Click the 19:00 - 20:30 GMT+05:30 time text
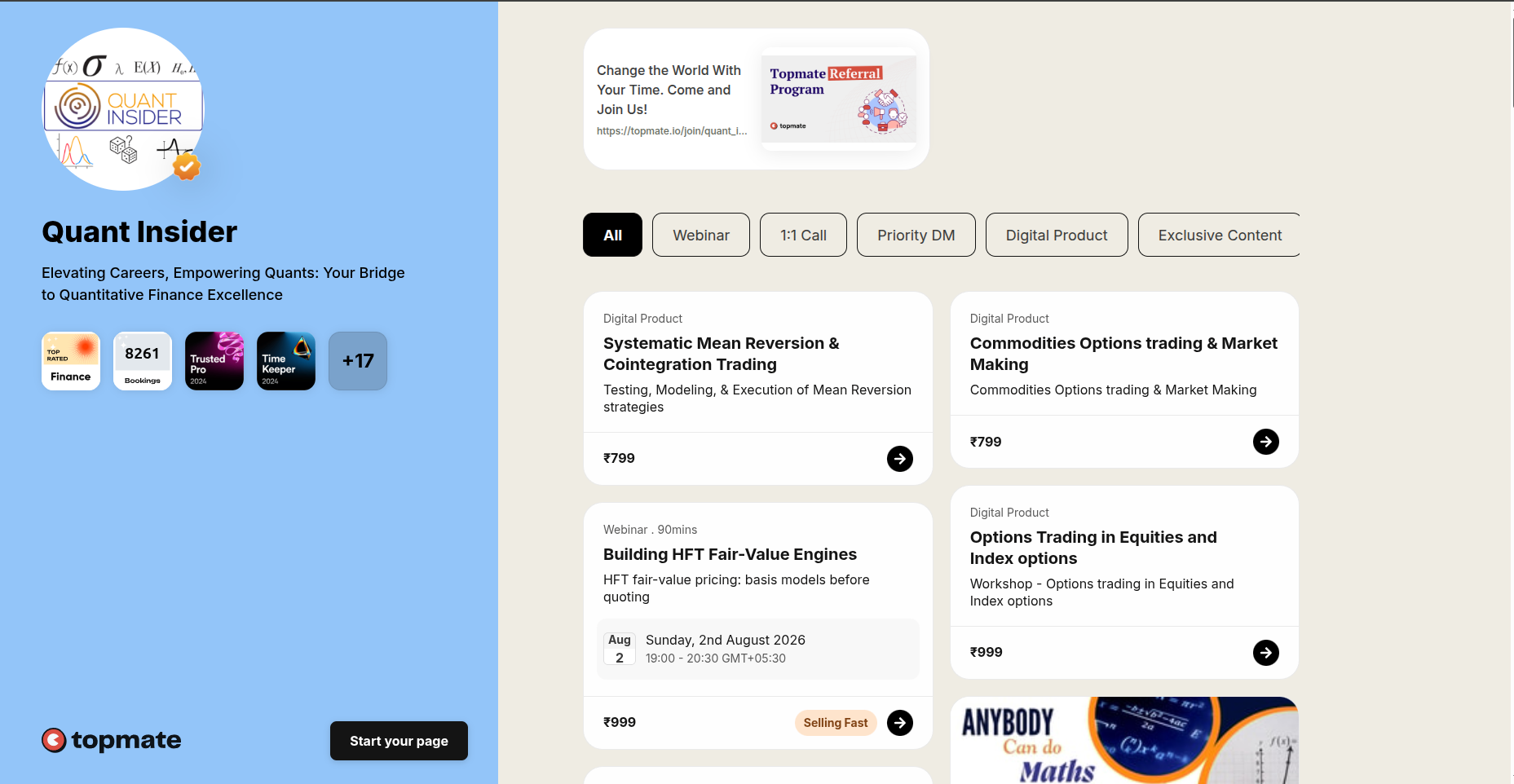Screen dimensions: 1514x784 coord(716,658)
